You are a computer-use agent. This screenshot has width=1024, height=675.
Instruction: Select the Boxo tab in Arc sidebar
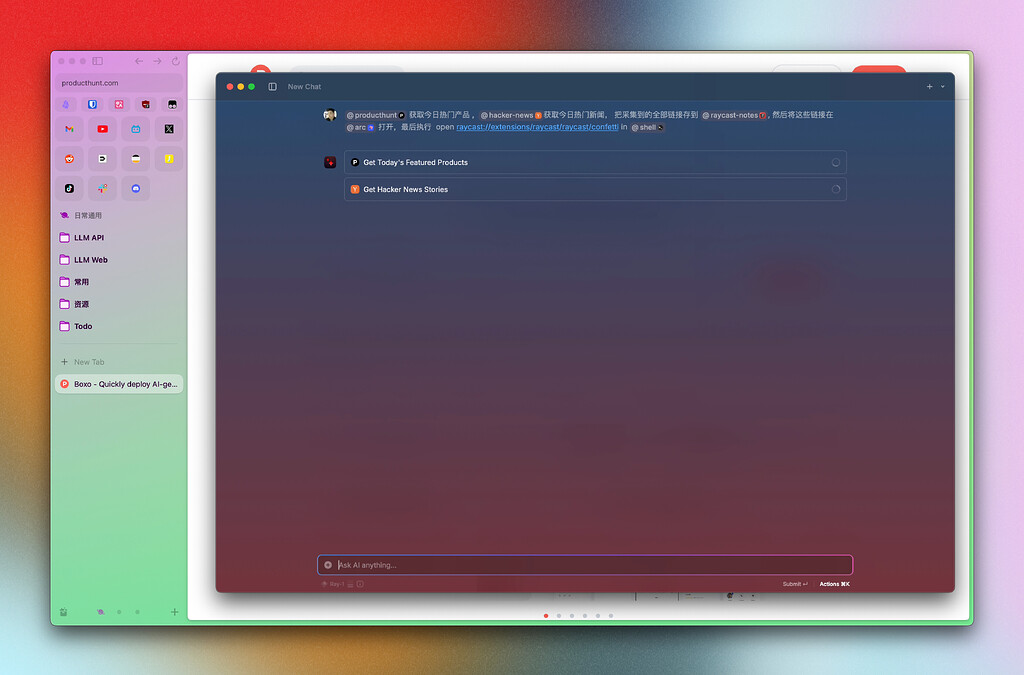coord(118,385)
